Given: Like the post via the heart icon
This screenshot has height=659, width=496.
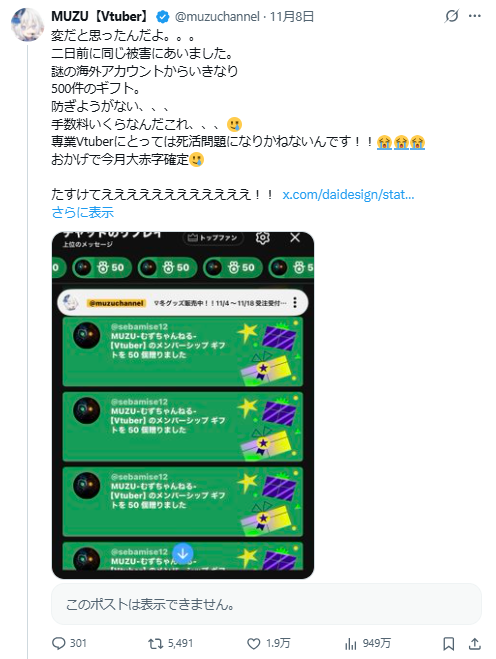Looking at the screenshot, I should coord(253,643).
